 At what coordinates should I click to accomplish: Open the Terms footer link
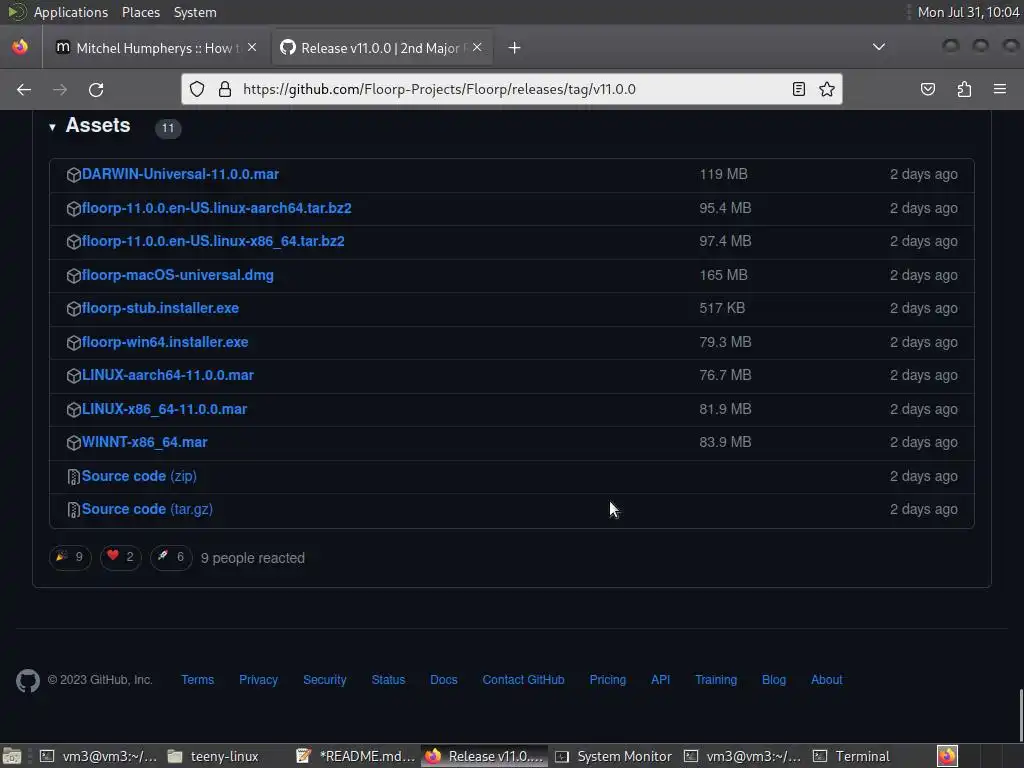coord(197,680)
